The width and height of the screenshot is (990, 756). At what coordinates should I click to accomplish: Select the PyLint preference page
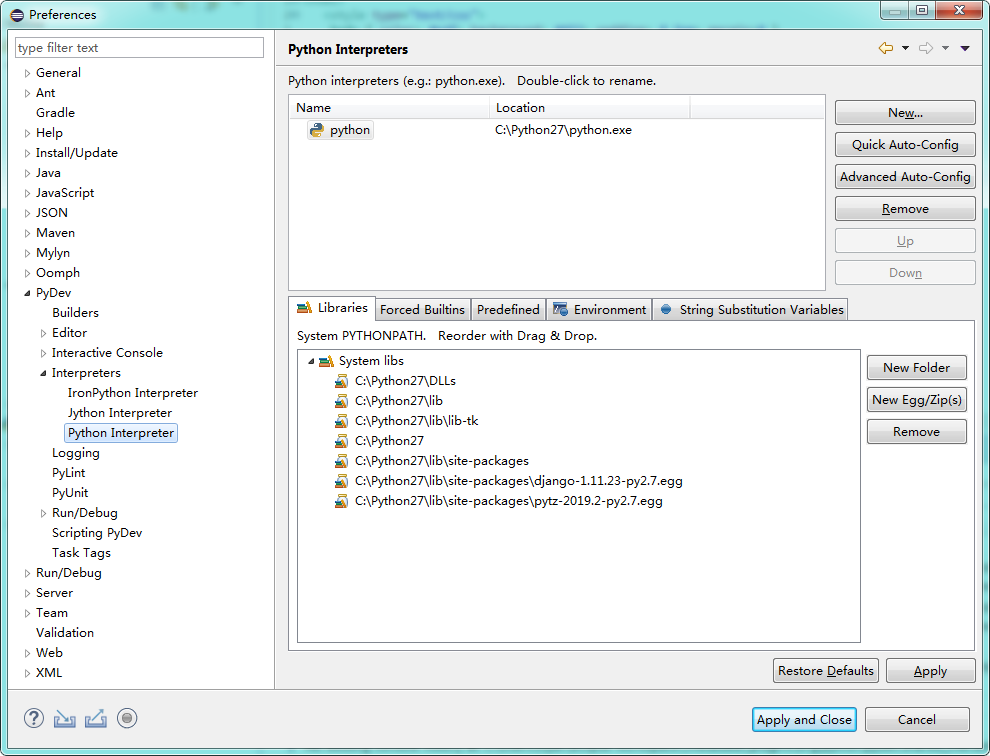coord(68,473)
